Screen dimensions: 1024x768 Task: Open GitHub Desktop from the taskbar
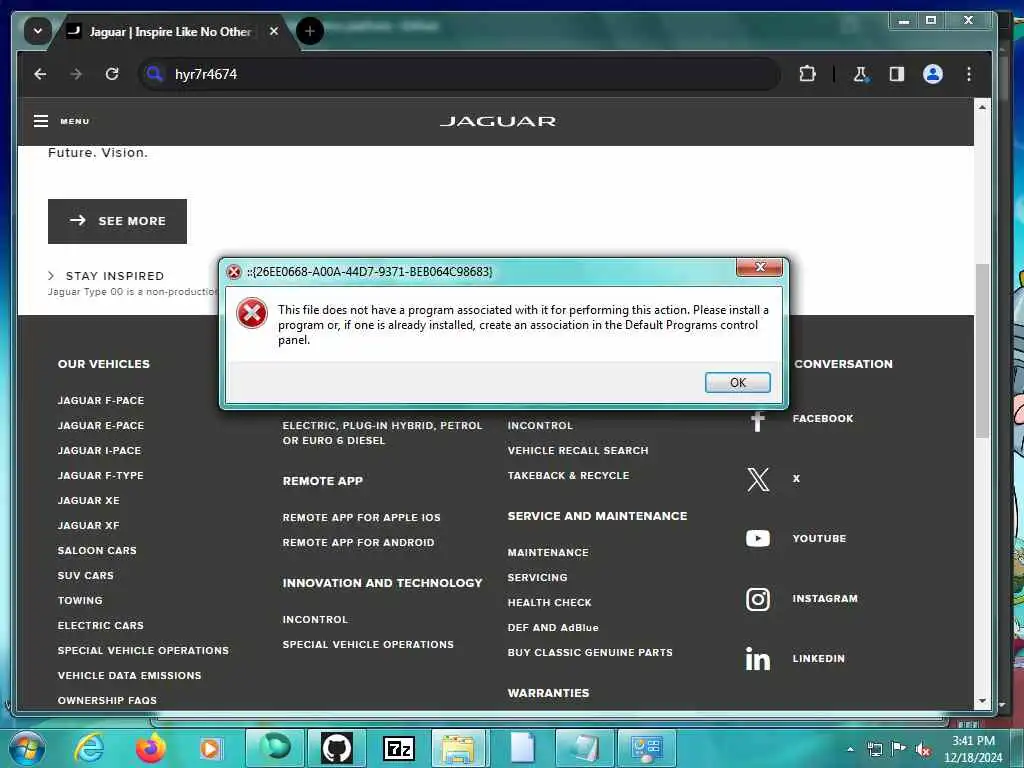tap(337, 748)
